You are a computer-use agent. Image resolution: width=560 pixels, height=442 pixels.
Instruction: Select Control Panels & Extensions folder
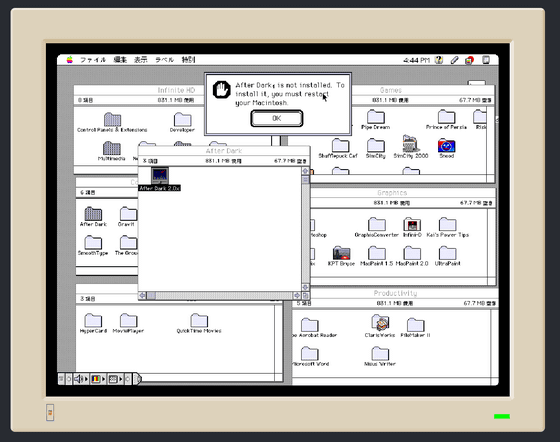click(x=112, y=122)
